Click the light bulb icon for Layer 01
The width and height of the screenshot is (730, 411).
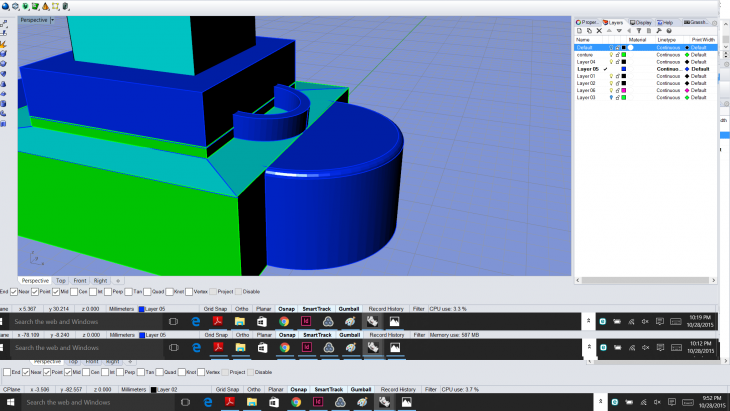[611, 76]
